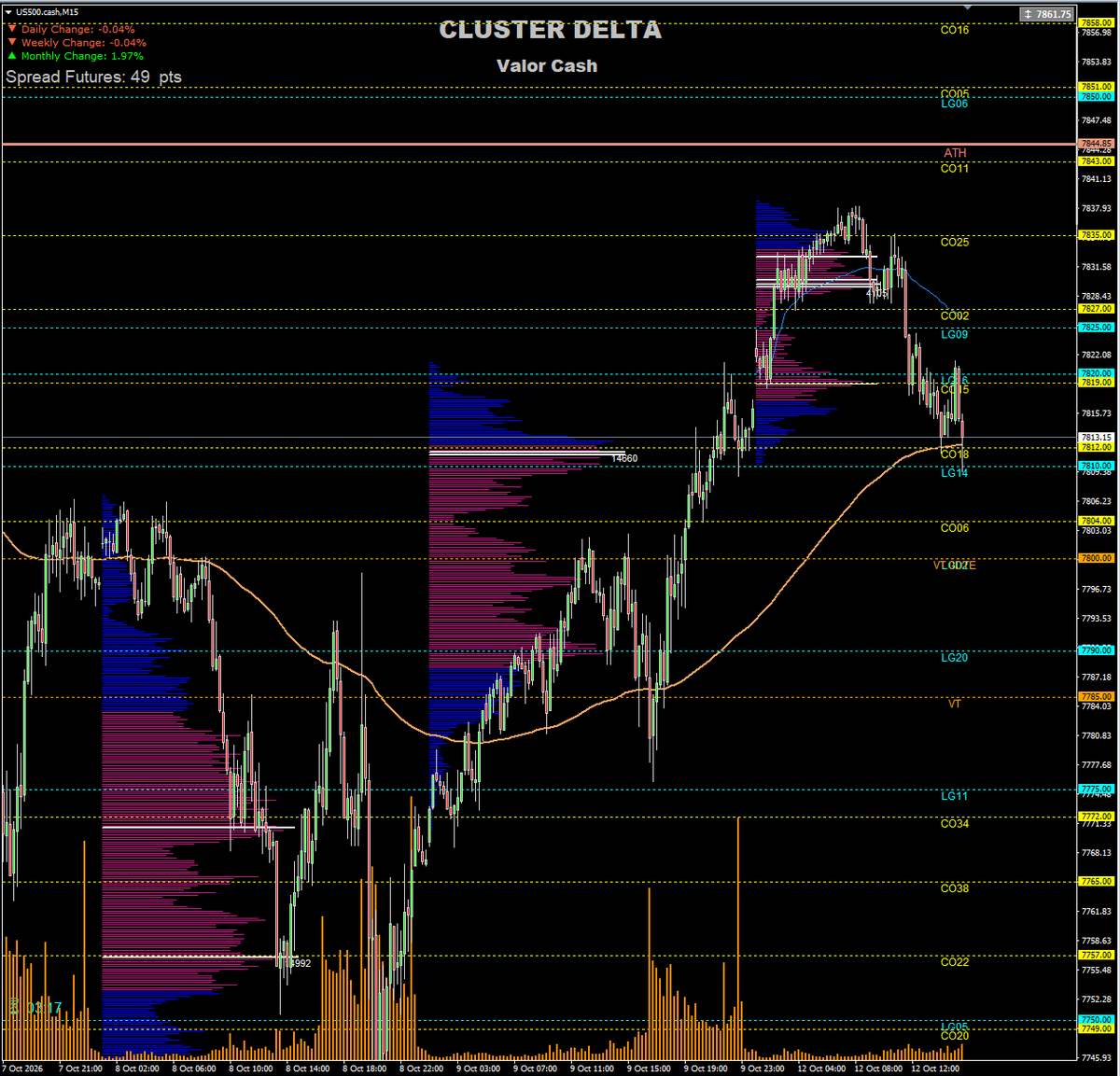Viewport: 1120px width, 1076px height.
Task: Click the 3992 volume profile value
Action: point(300,963)
